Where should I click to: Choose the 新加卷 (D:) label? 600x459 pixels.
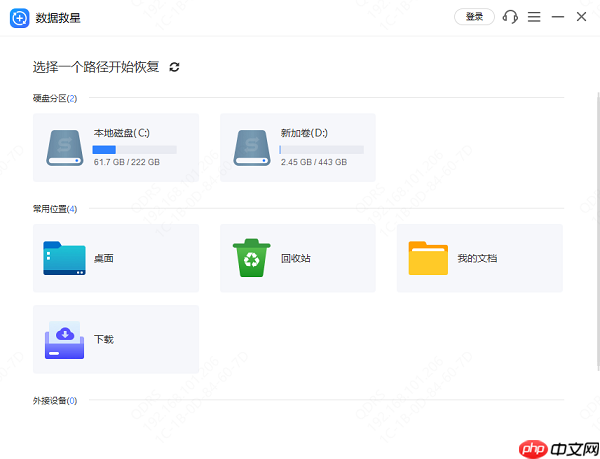304,133
